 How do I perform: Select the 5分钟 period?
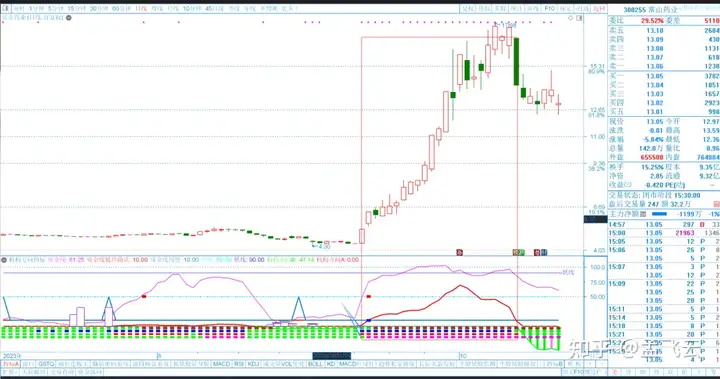pyautogui.click(x=56, y=9)
